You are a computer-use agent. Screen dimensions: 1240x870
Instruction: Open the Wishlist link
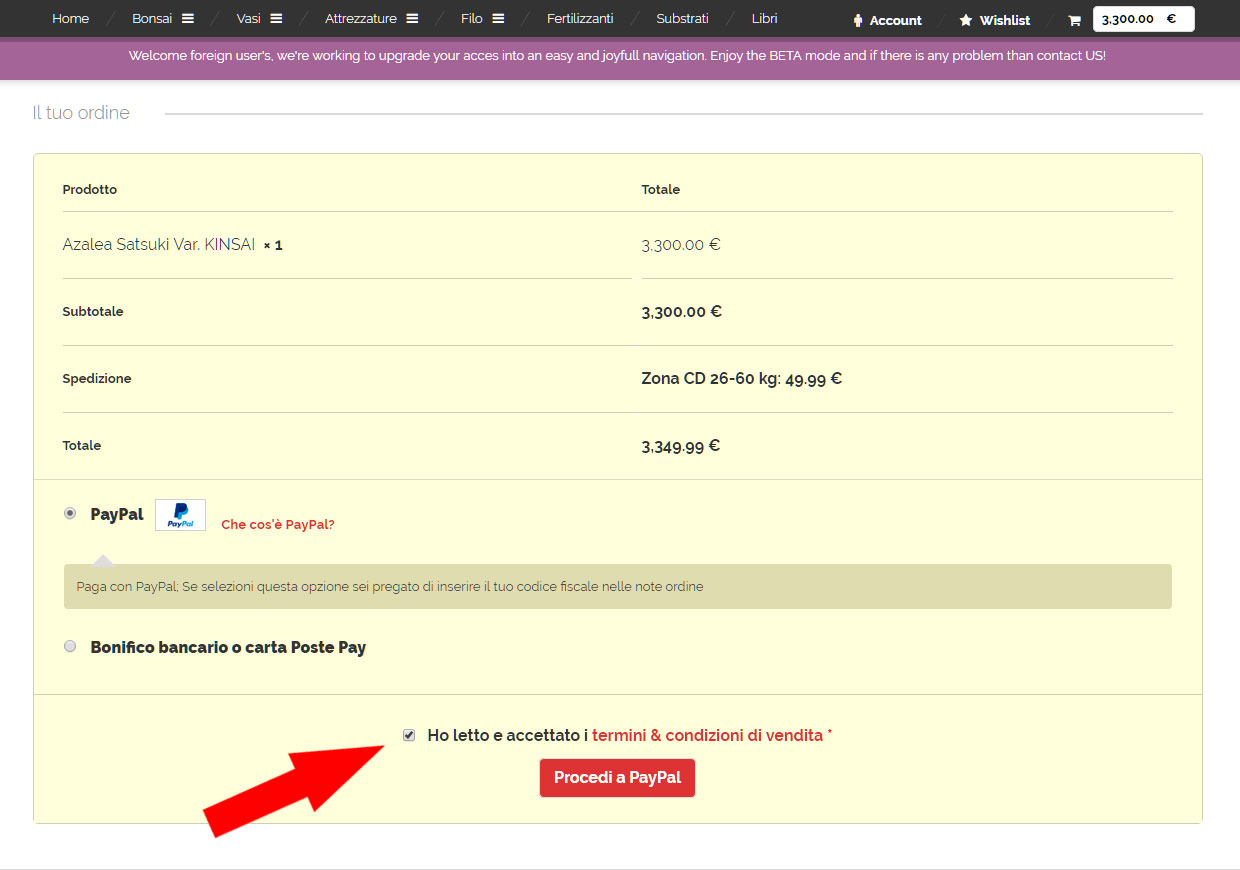(x=1005, y=20)
